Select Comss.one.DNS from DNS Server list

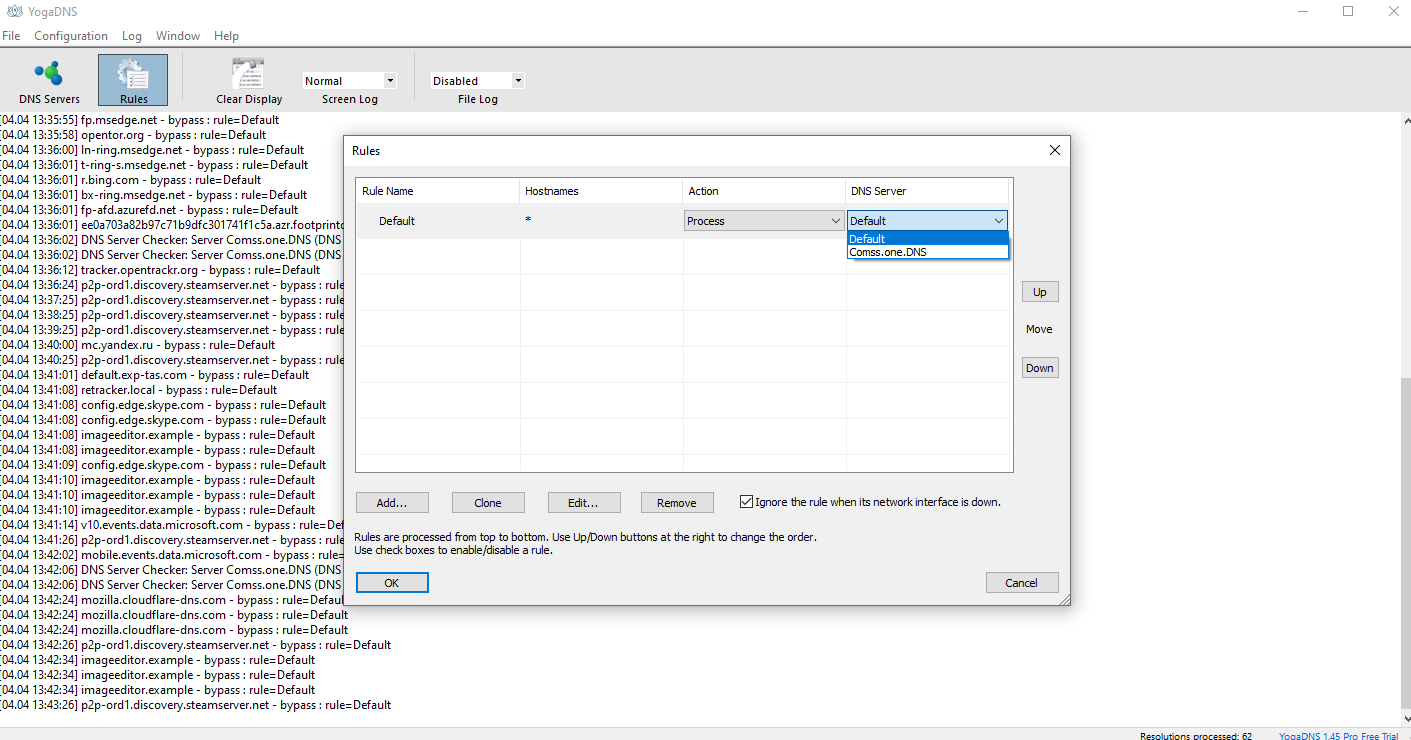point(927,252)
